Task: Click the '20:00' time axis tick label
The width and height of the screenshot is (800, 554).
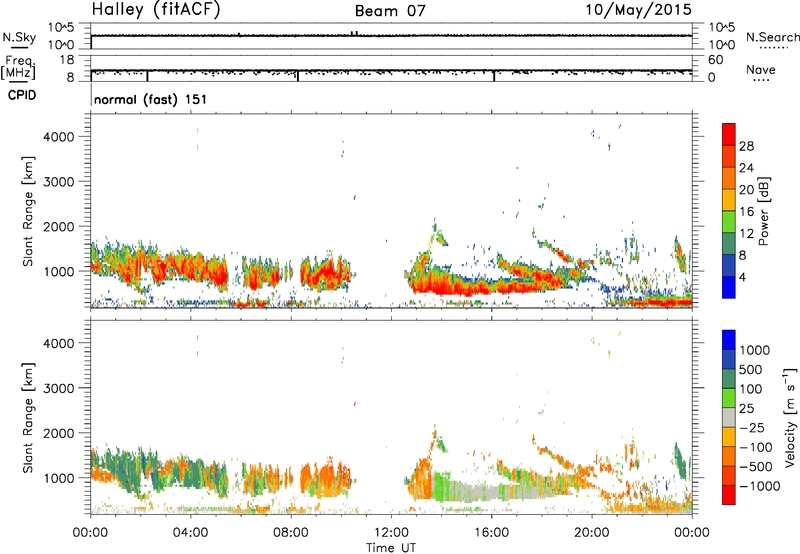Action: (592, 533)
